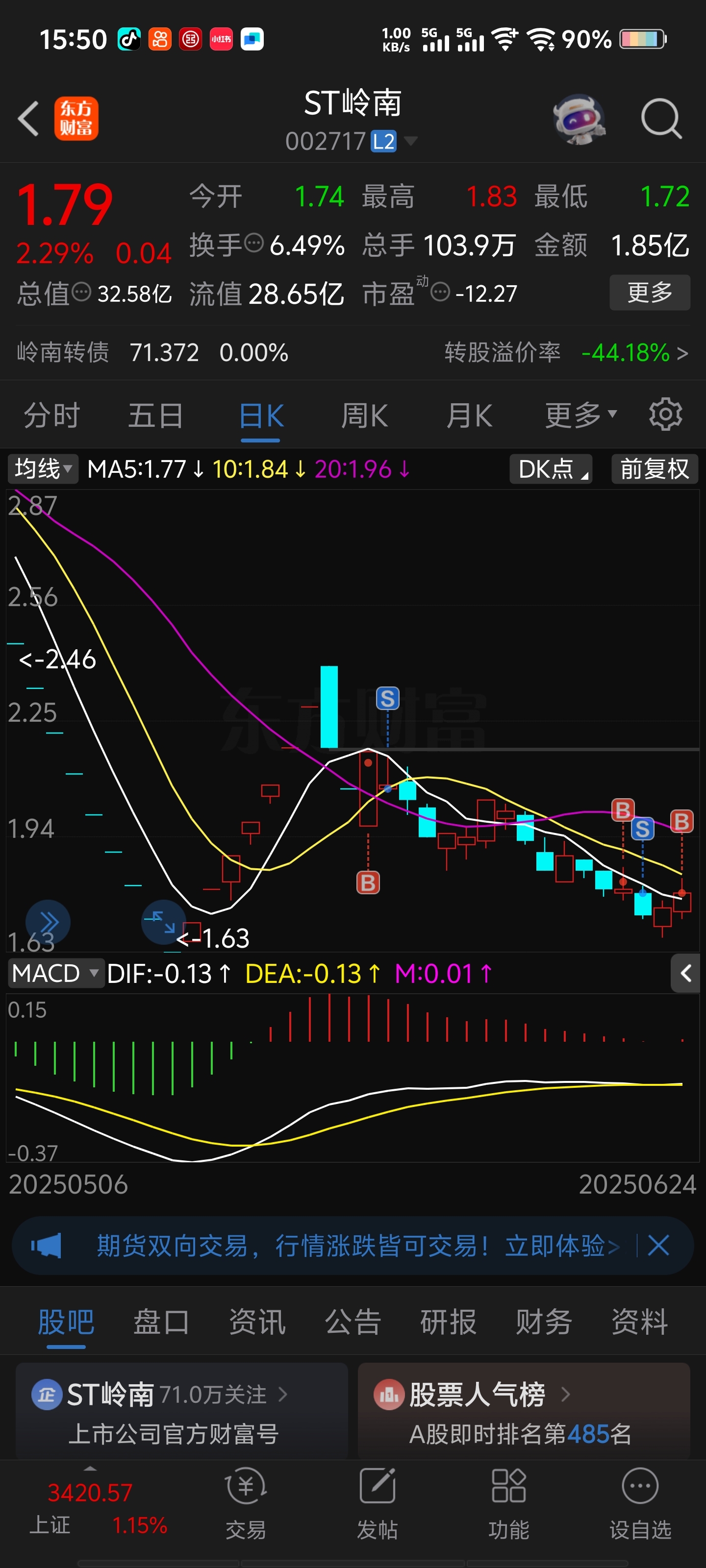Switch to 五日 chart tab
The width and height of the screenshot is (706, 1568).
[156, 416]
